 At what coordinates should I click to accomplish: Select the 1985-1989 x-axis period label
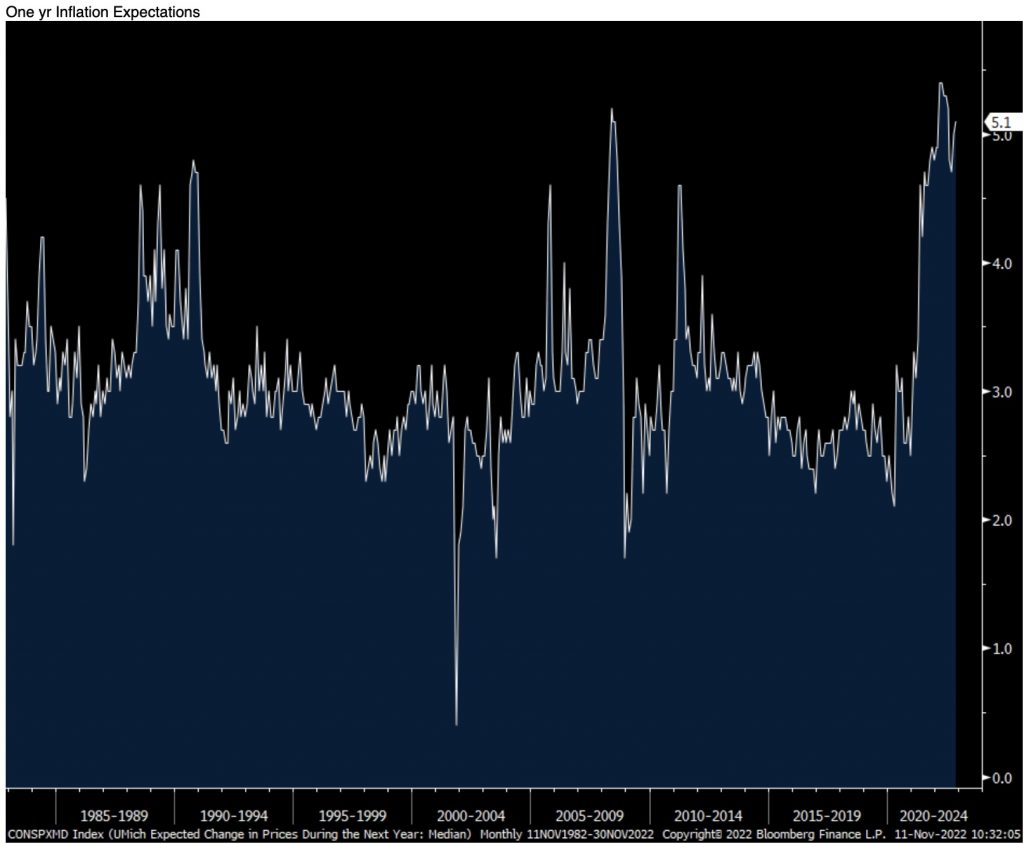pos(115,814)
